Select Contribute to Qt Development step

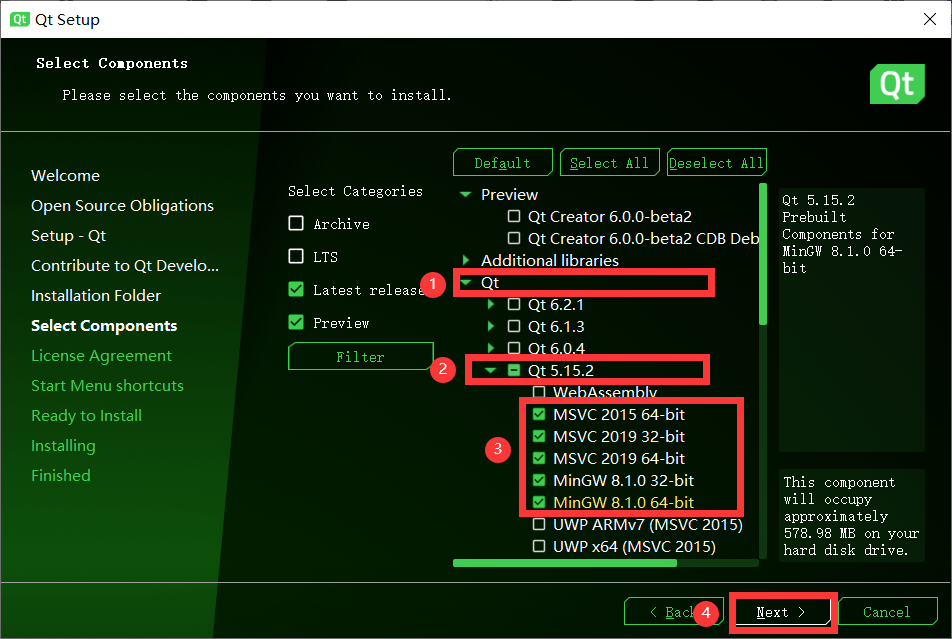pos(125,265)
